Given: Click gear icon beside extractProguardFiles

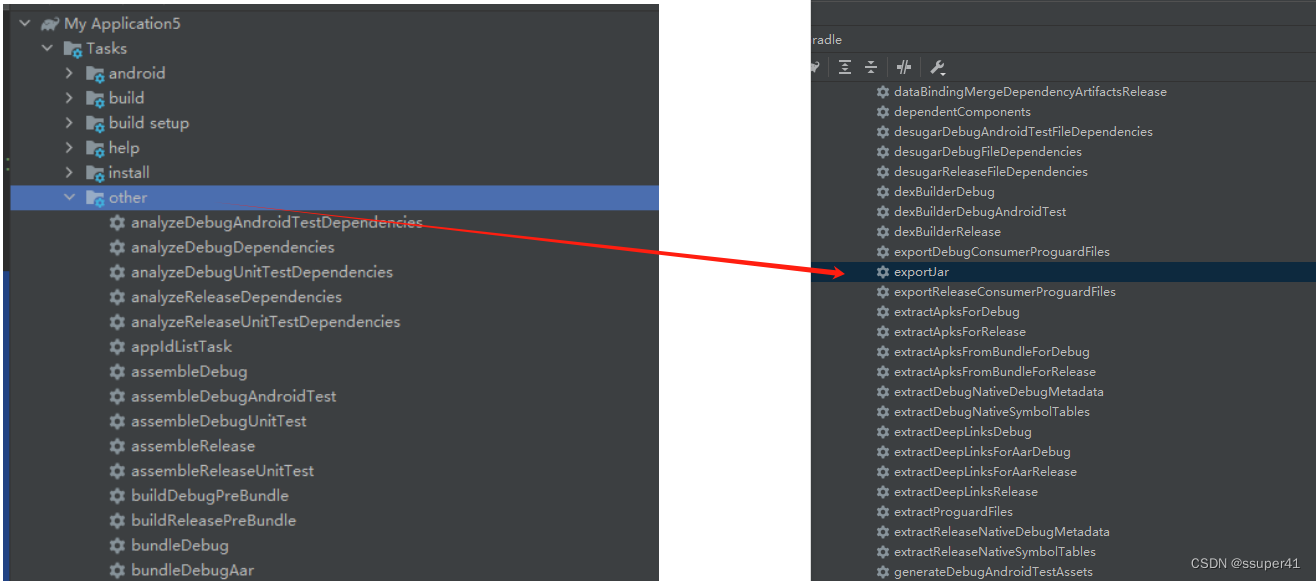Looking at the screenshot, I should (x=883, y=512).
